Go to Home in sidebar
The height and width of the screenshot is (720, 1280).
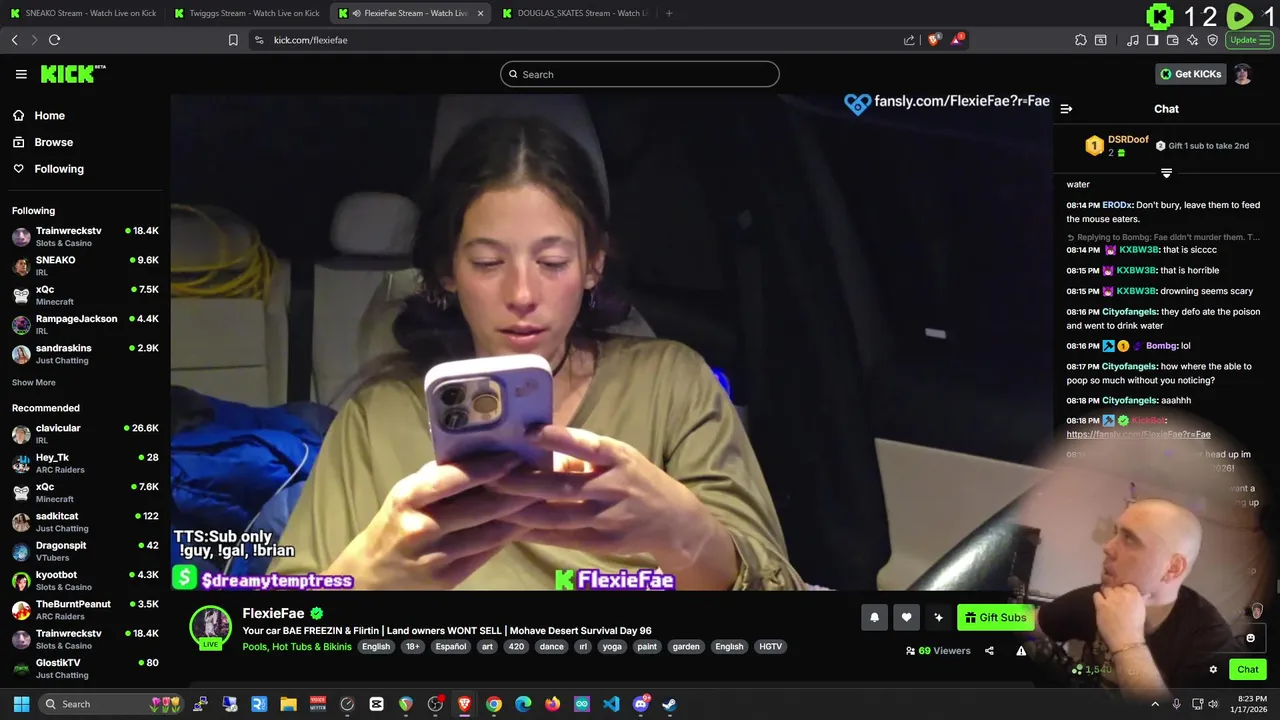(49, 115)
